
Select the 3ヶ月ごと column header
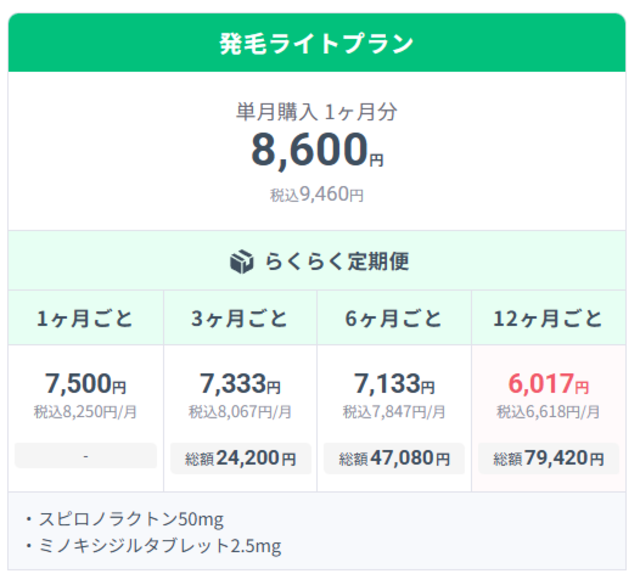click(240, 319)
